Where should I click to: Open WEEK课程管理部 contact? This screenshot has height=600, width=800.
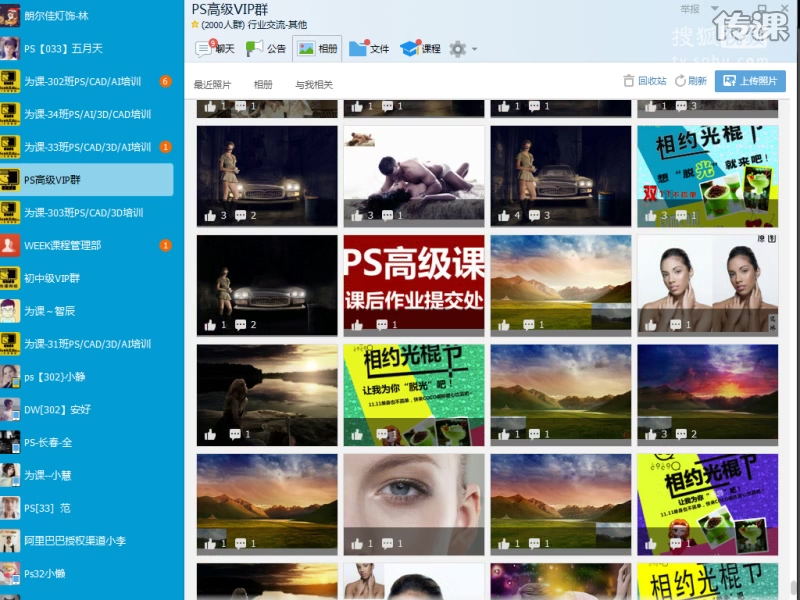pyautogui.click(x=87, y=245)
